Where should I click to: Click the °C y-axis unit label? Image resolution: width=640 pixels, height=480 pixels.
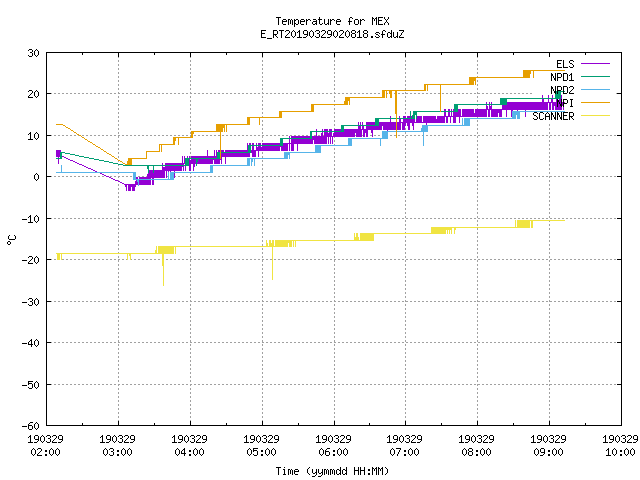point(11,240)
